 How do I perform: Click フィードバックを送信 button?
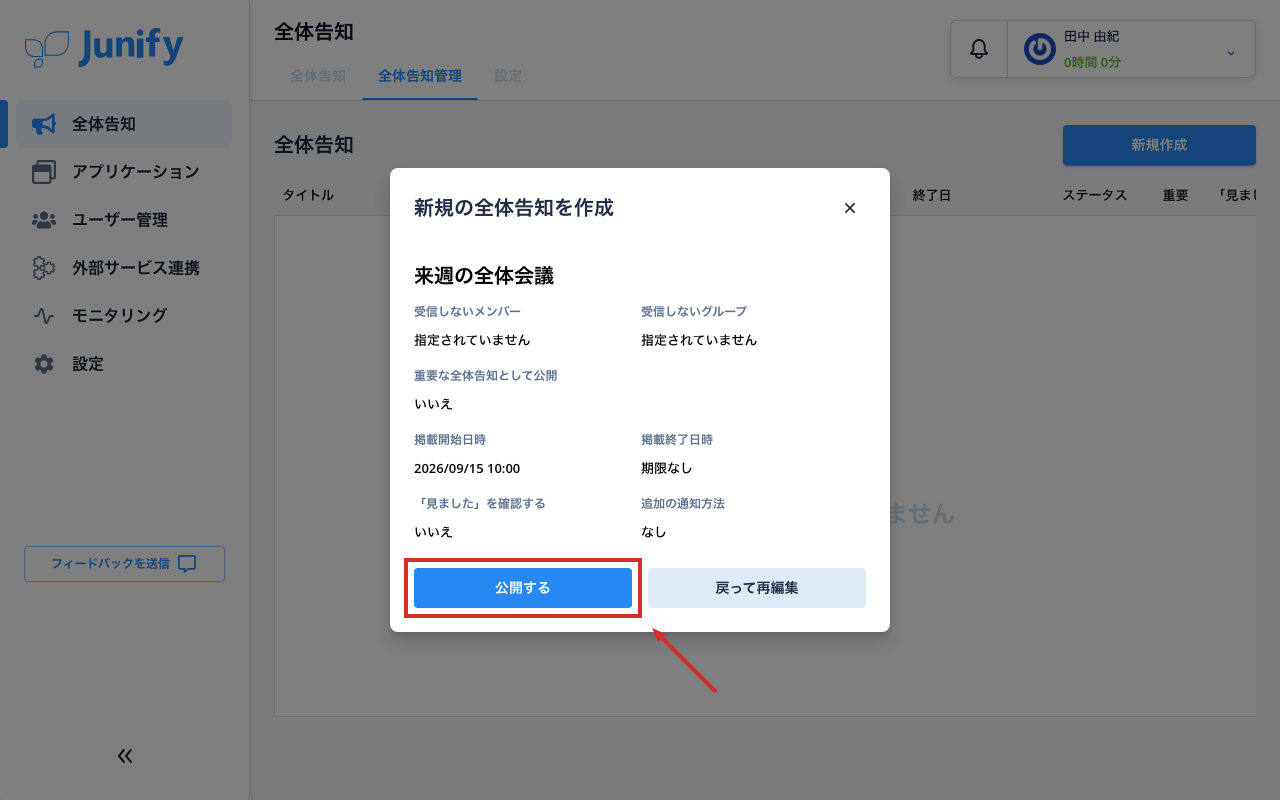pyautogui.click(x=124, y=564)
